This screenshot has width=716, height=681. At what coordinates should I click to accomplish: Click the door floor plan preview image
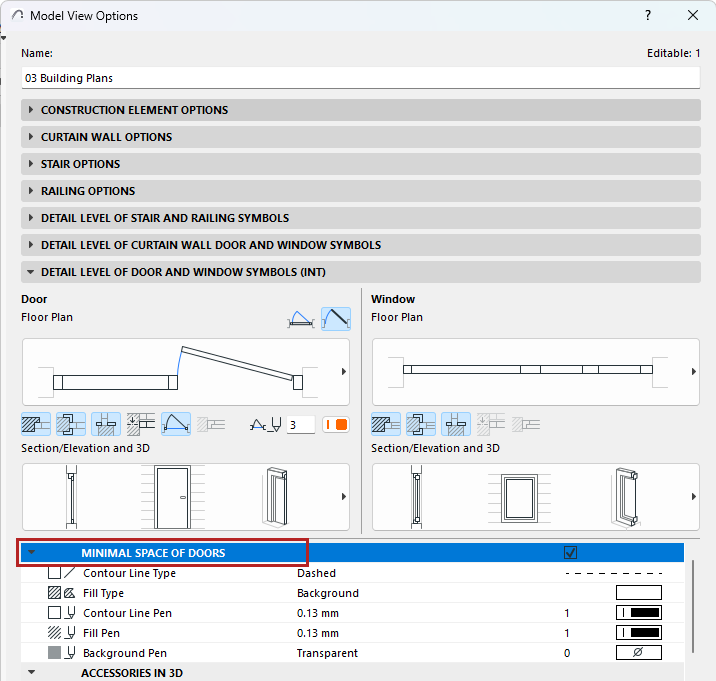pos(186,372)
